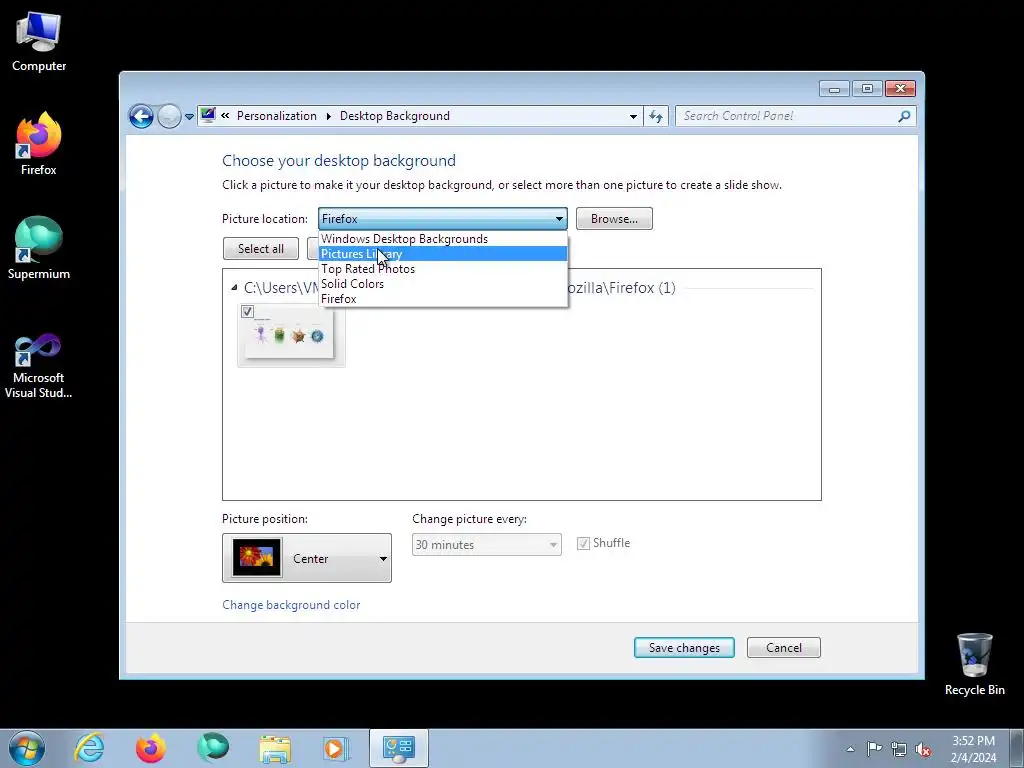Click the Select all button
This screenshot has width=1024, height=768.
[261, 249]
